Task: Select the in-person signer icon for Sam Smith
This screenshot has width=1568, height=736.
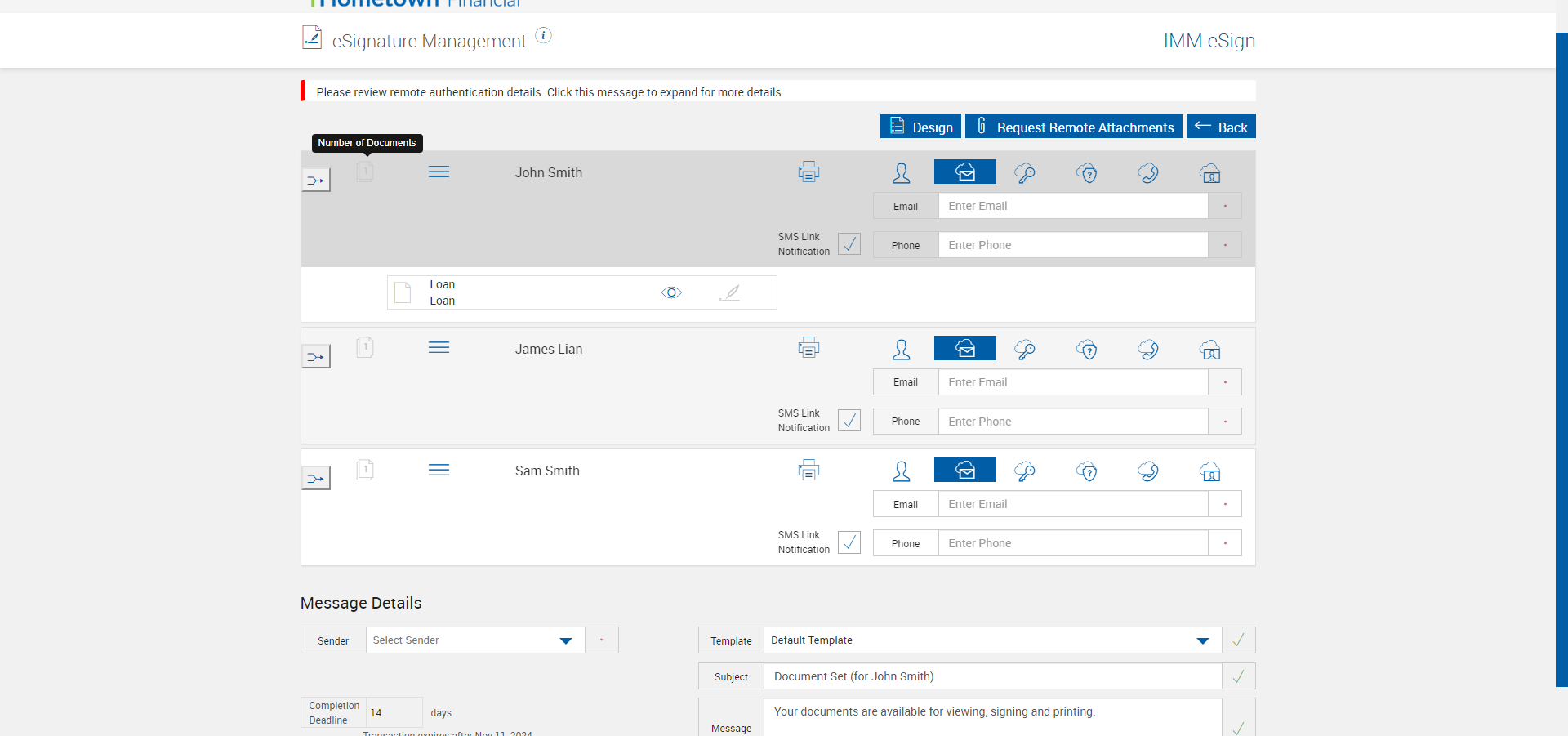Action: (x=901, y=471)
